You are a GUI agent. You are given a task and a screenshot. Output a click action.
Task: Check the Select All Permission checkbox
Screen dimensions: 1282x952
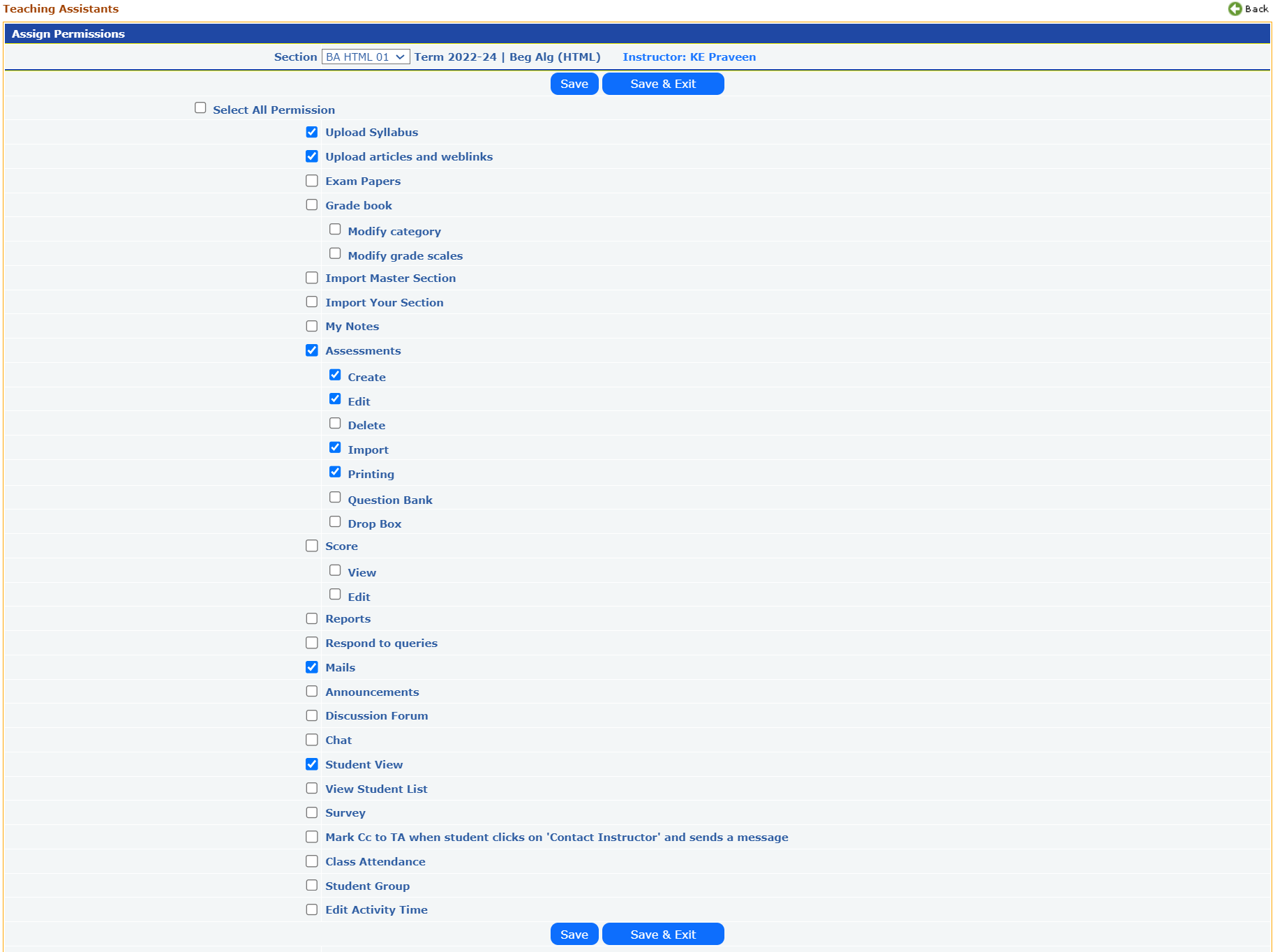(200, 108)
